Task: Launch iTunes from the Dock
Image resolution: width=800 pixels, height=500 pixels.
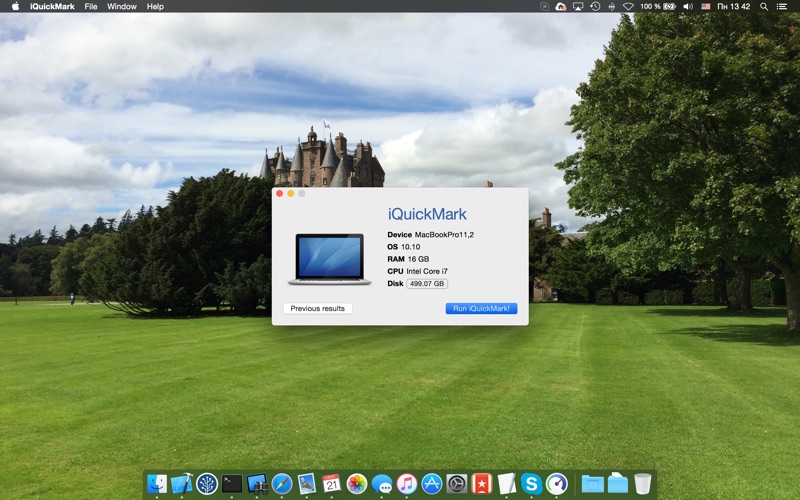Action: coord(407,483)
